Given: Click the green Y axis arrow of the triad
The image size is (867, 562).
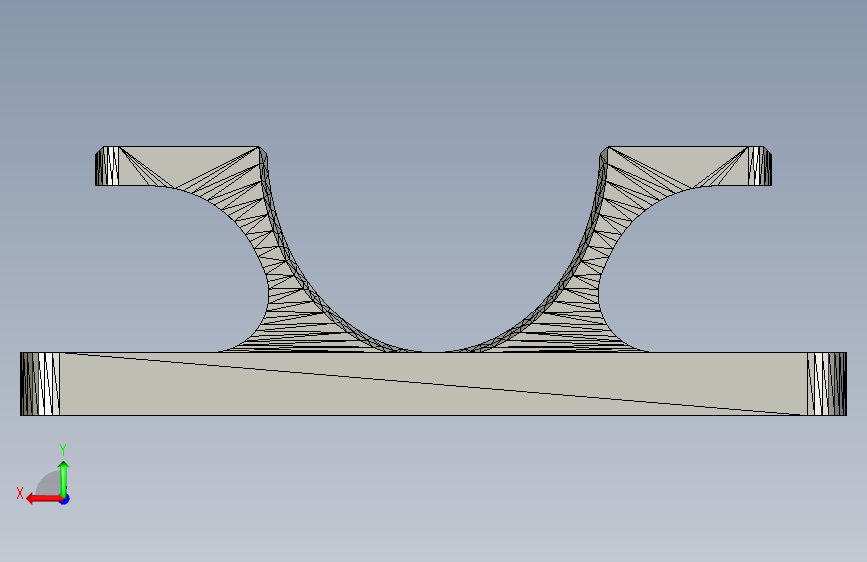Looking at the screenshot, I should pyautogui.click(x=64, y=479).
